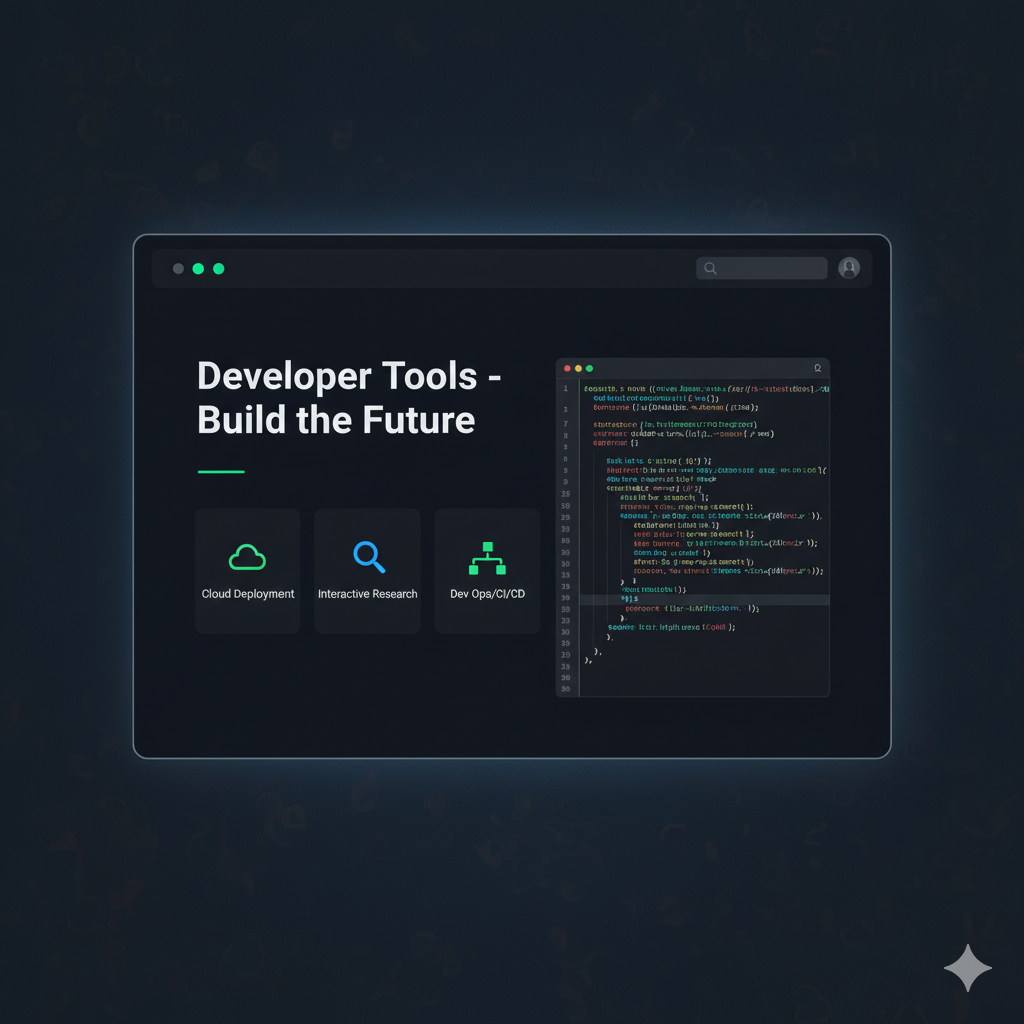The image size is (1024, 1024).
Task: Open the Interactive Research card
Action: pyautogui.click(x=367, y=571)
